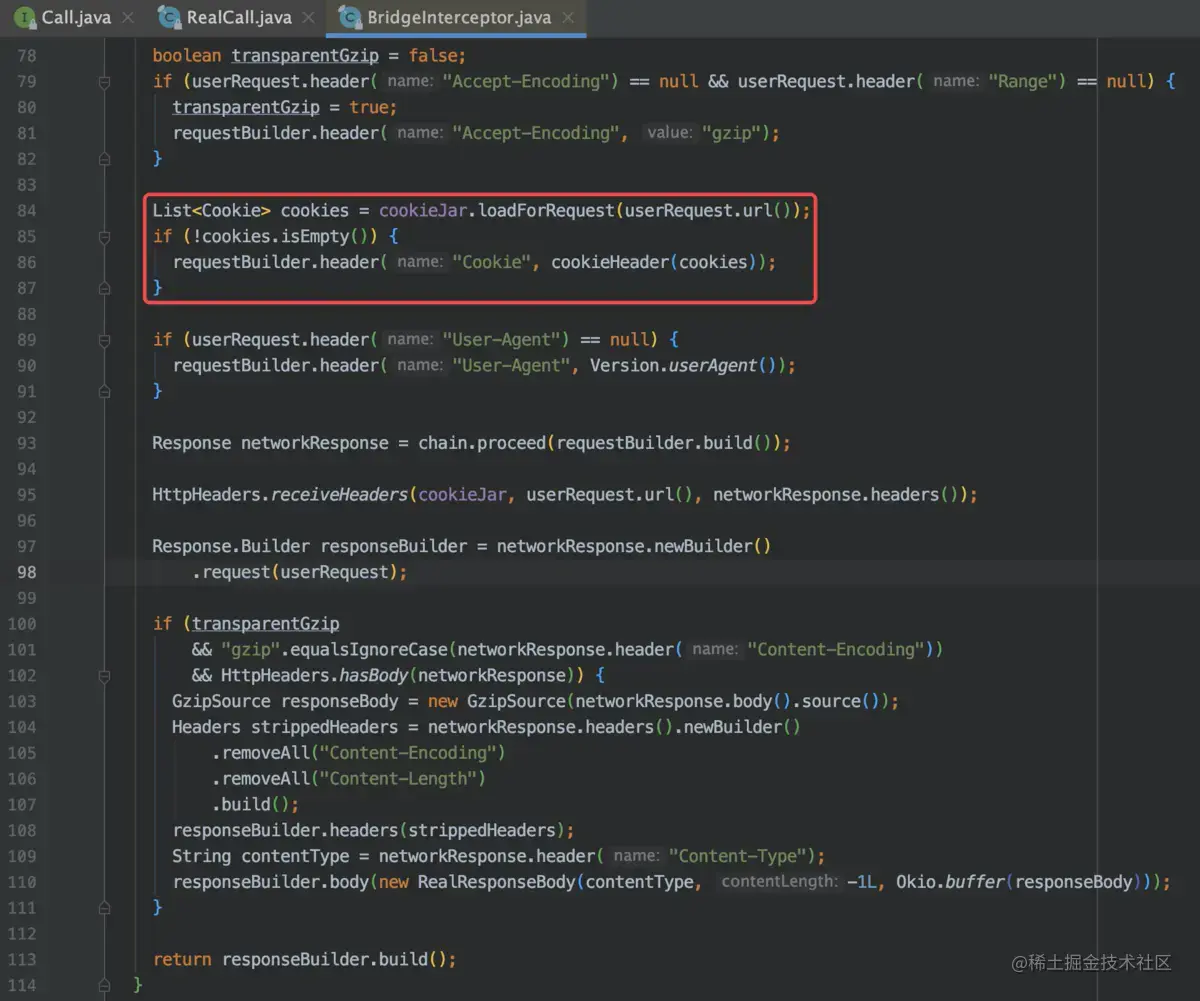Viewport: 1200px width, 1001px height.
Task: Click 'String contentType' on line 109
Action: pos(260,856)
